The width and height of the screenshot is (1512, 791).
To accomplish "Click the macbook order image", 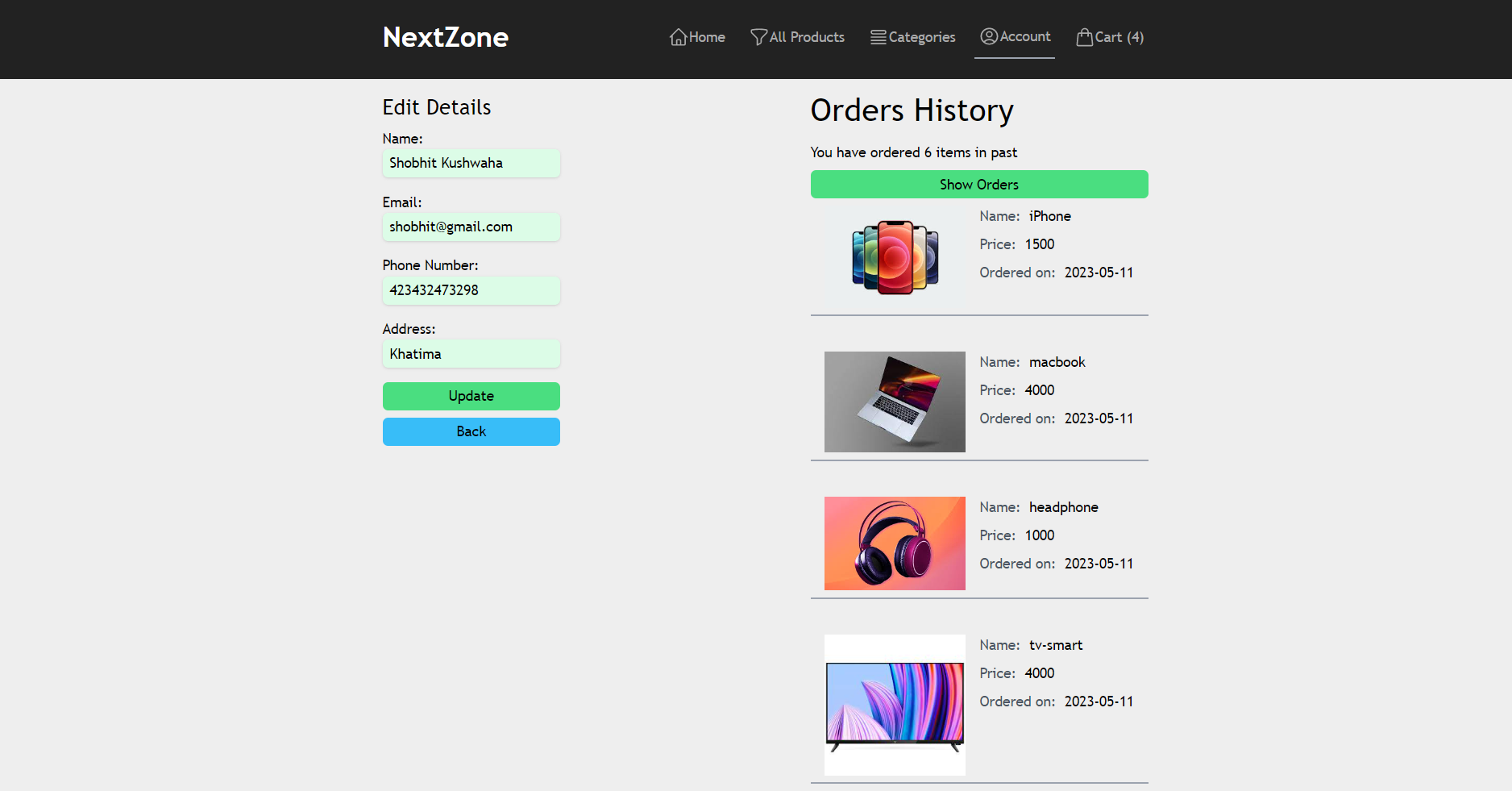I will click(894, 402).
